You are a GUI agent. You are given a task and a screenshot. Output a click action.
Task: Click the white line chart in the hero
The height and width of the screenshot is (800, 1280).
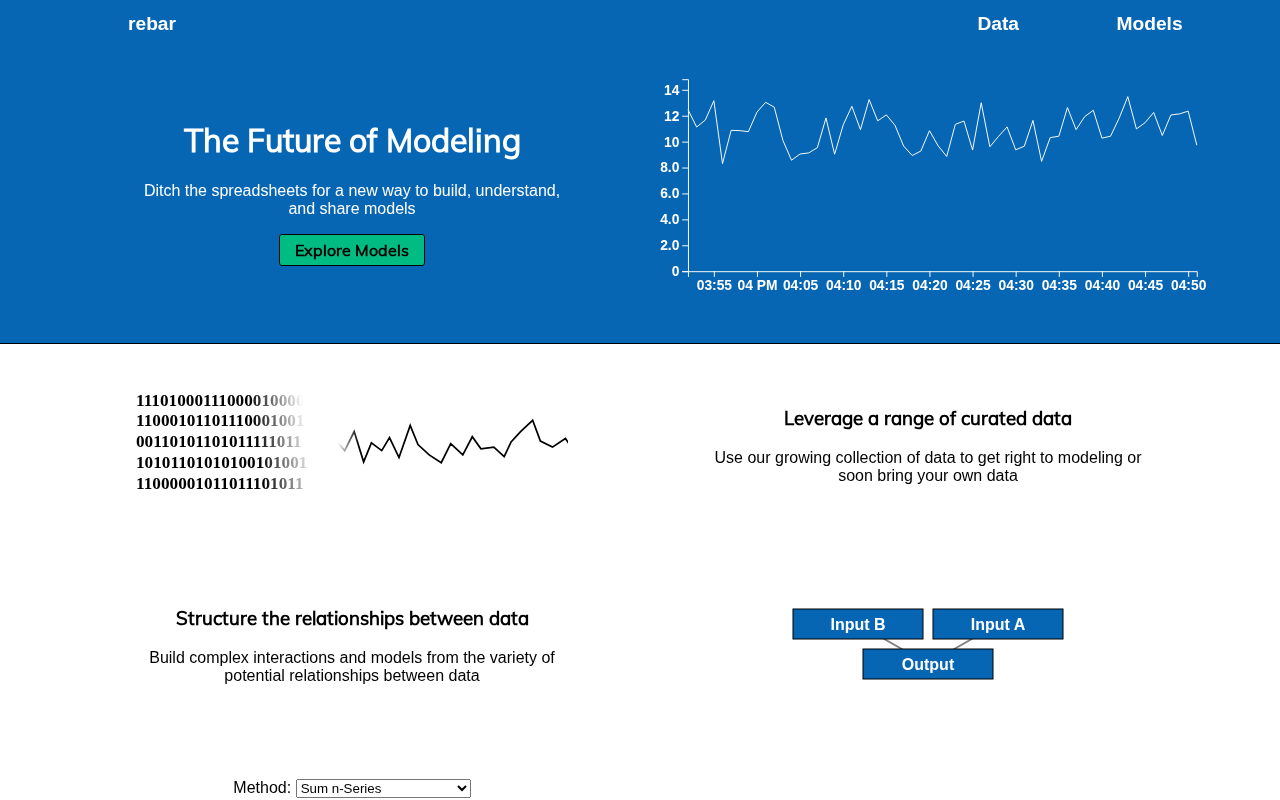(x=940, y=130)
